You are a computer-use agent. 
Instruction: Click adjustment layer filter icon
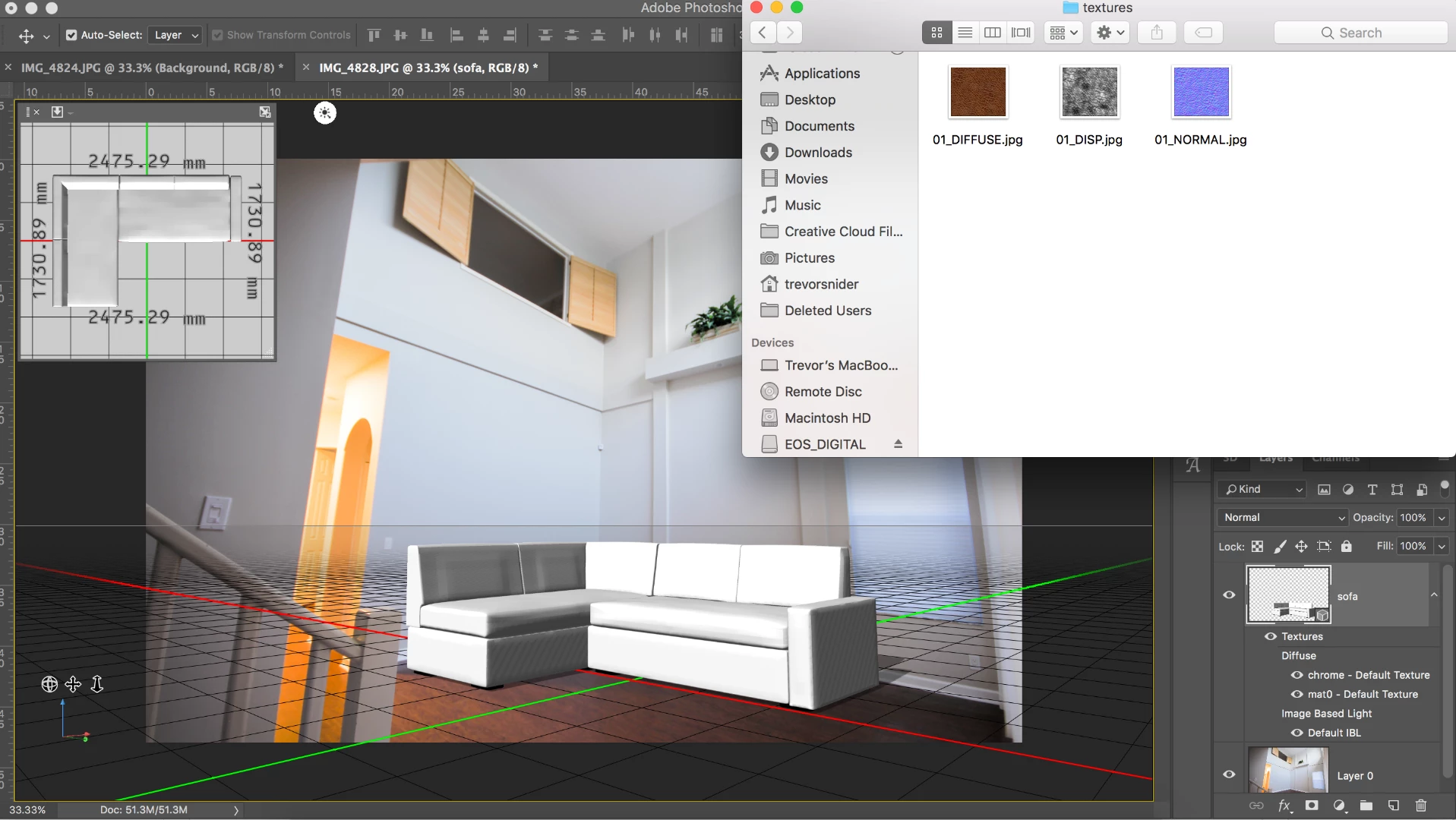(1348, 490)
